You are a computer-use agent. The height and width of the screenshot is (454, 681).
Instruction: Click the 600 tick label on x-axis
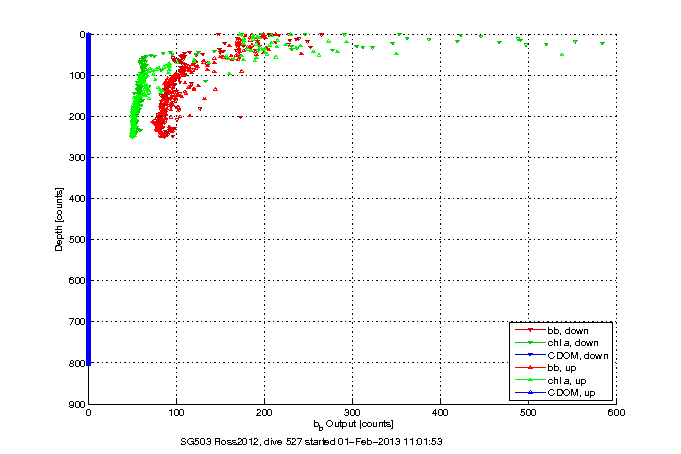point(615,412)
